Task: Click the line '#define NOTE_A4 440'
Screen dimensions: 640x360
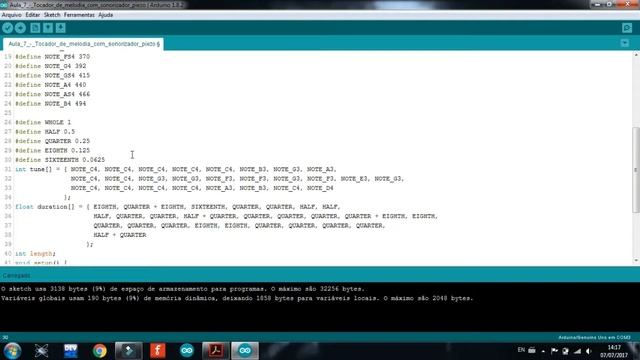Action: coord(51,85)
